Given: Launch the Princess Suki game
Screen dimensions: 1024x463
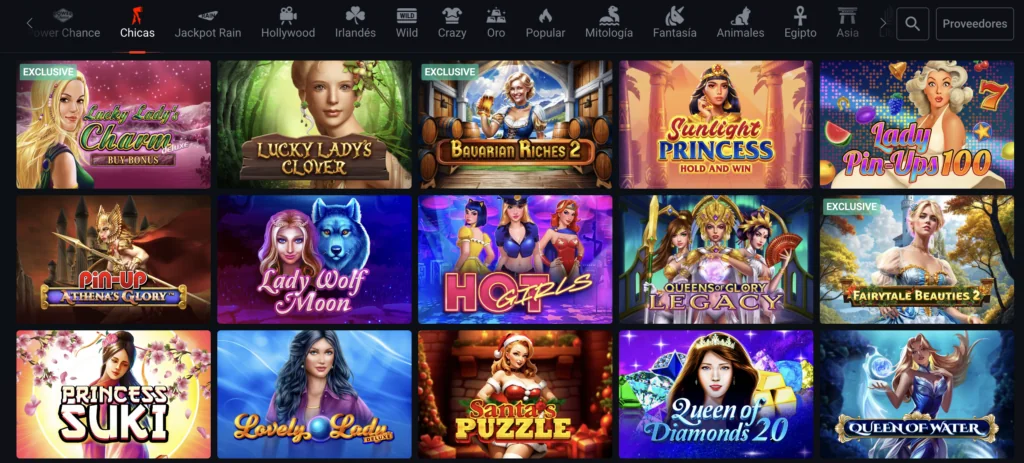Looking at the screenshot, I should coord(114,394).
